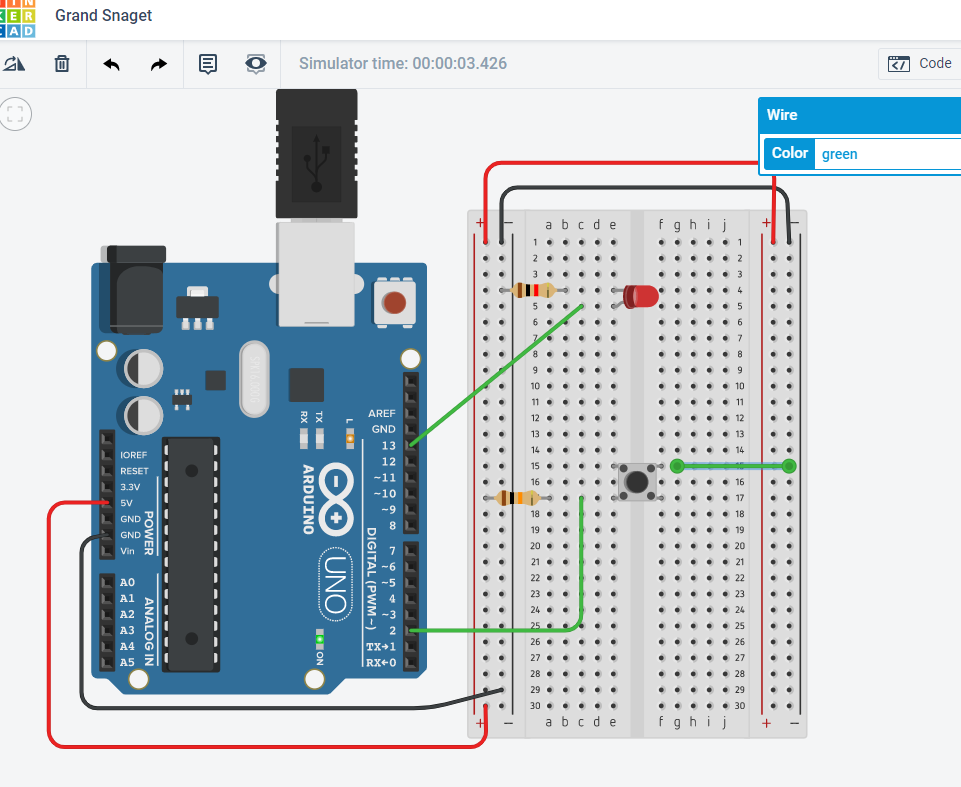This screenshot has width=961, height=787.
Task: Click the Tinkercad logo
Action: [x=18, y=16]
